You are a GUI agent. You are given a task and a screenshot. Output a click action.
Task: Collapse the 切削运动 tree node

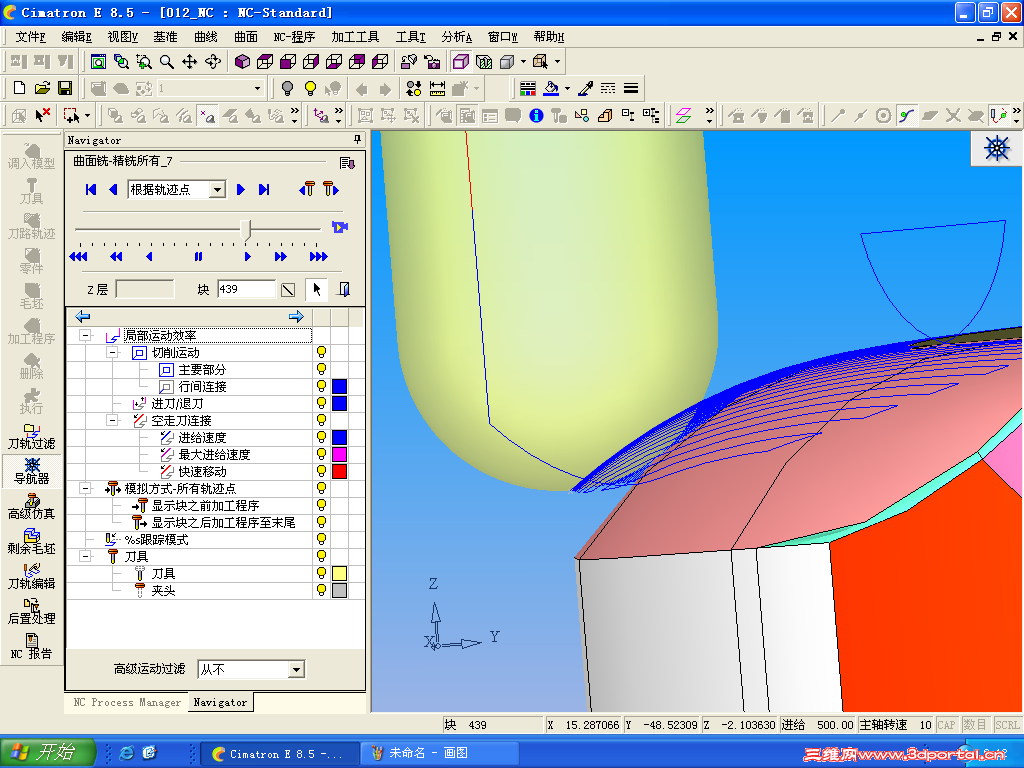(x=112, y=353)
